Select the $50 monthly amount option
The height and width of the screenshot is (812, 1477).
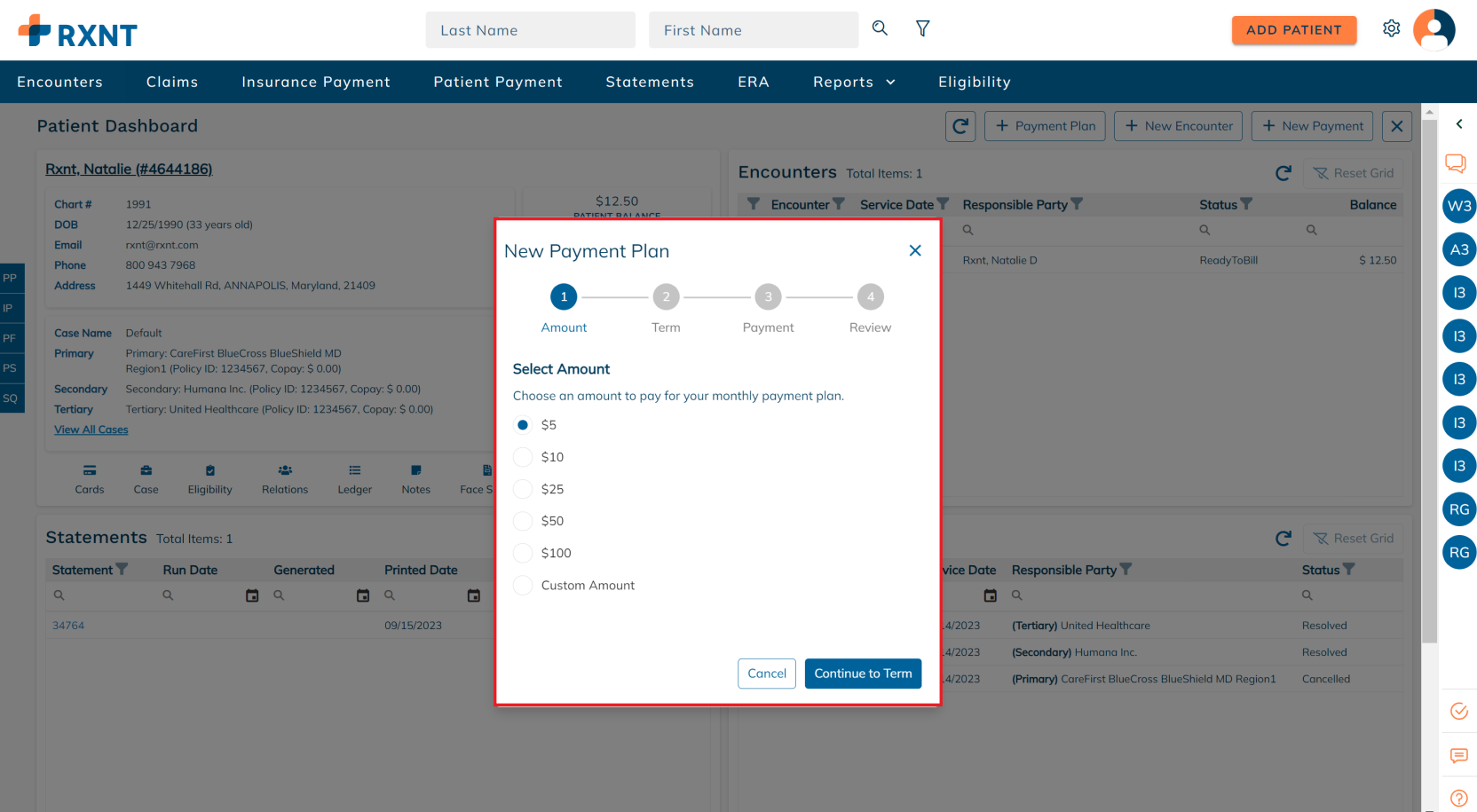(524, 521)
